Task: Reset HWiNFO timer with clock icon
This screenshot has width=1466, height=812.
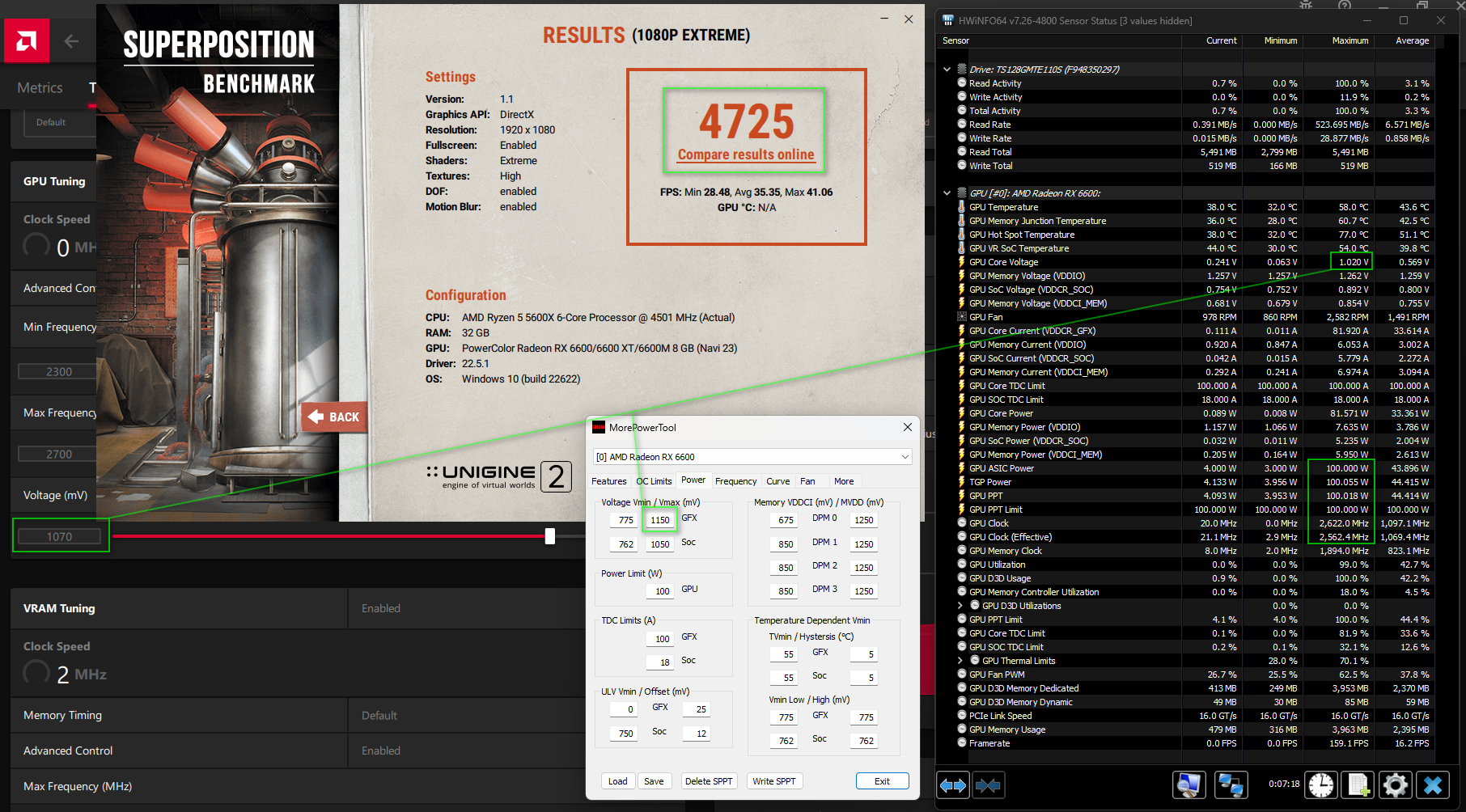Action: click(1321, 785)
